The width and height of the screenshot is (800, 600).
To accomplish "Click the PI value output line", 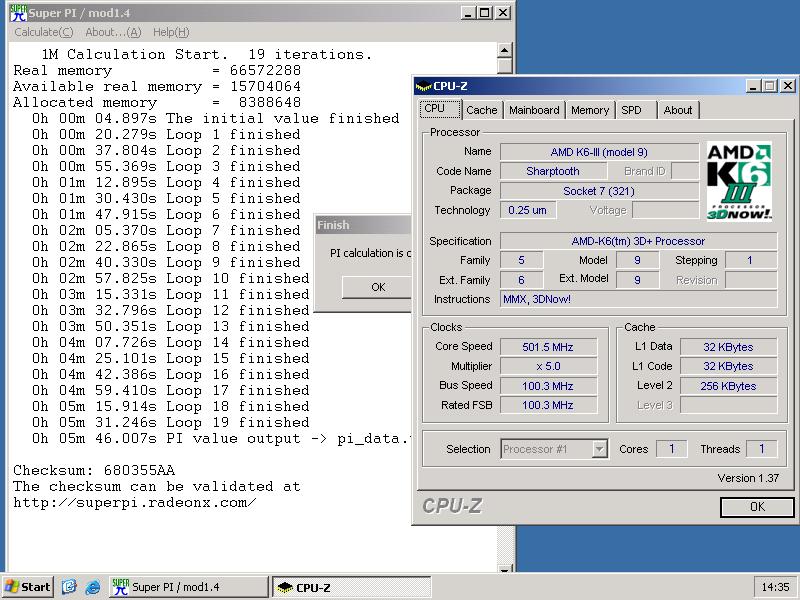I will click(221, 439).
